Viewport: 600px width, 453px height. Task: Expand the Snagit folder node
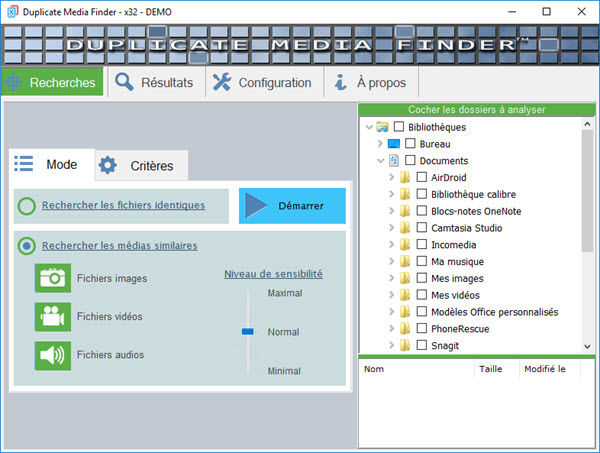(391, 345)
